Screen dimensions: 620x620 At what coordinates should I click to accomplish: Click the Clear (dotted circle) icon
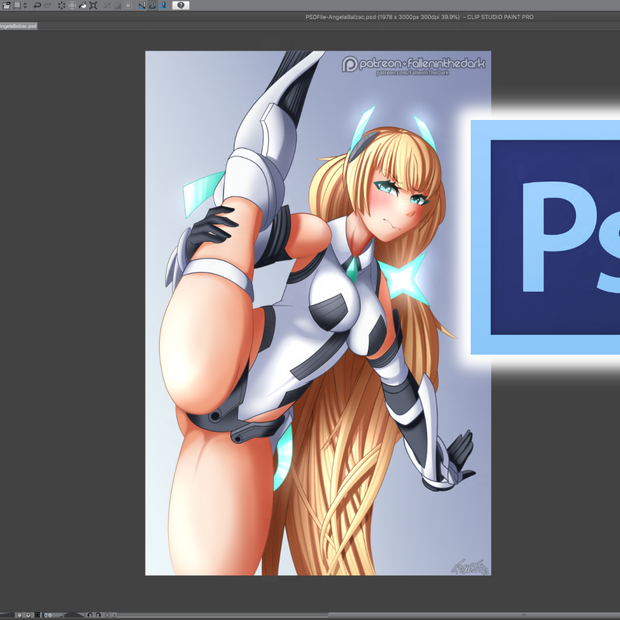click(x=61, y=5)
